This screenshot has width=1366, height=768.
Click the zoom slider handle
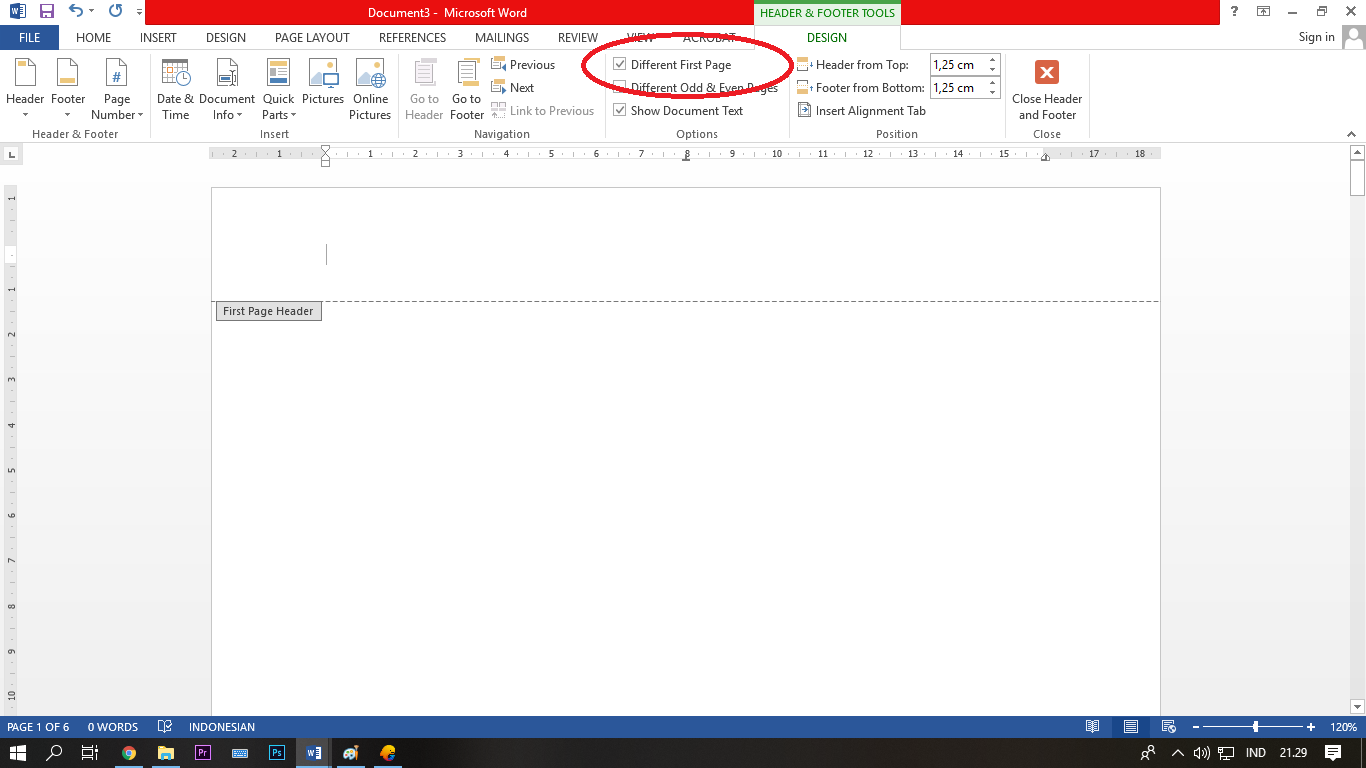click(1255, 727)
